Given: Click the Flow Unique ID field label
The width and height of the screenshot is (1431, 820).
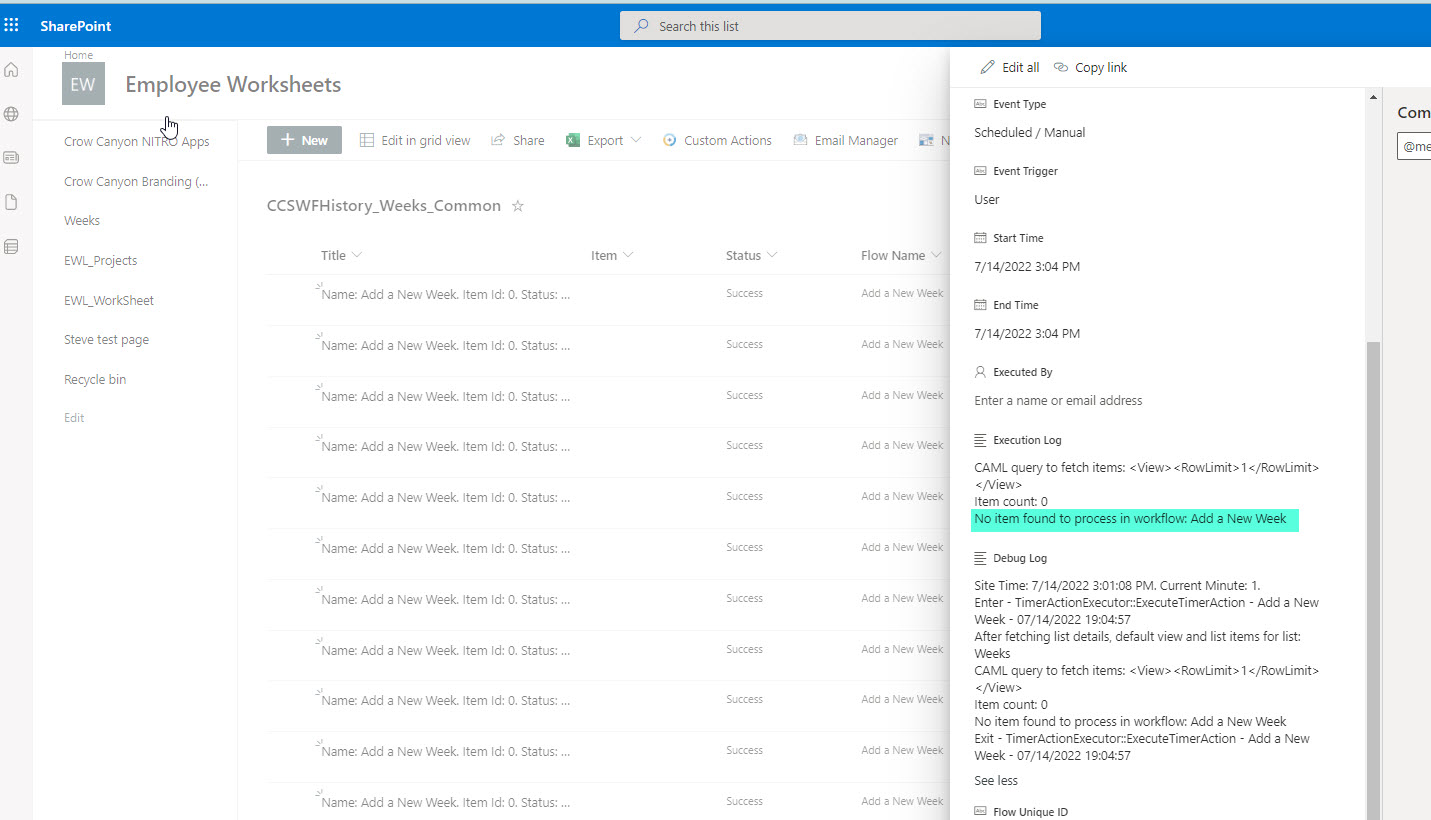Looking at the screenshot, I should [x=1030, y=812].
